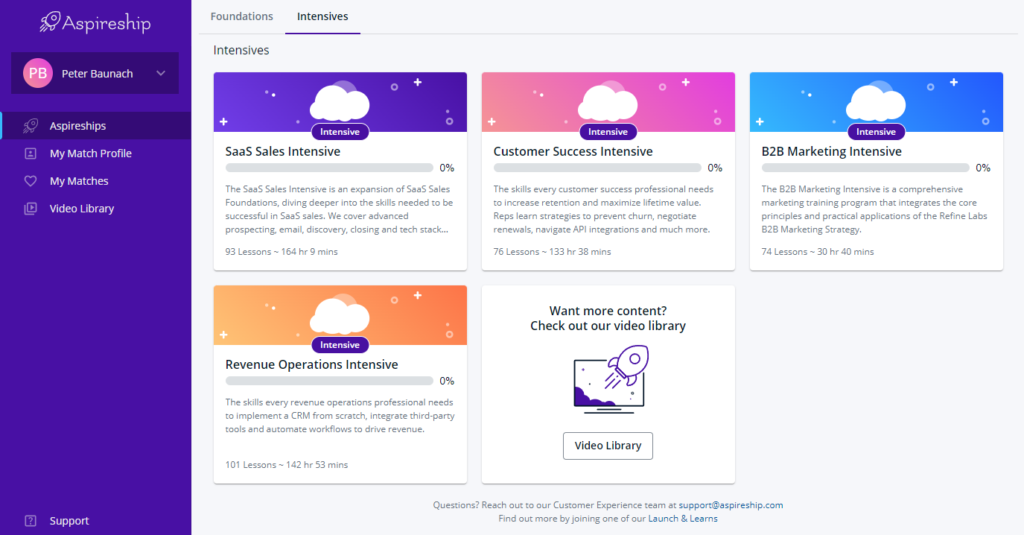This screenshot has height=535, width=1024.
Task: Click the Aspireship rocket logo
Action: coord(95,23)
